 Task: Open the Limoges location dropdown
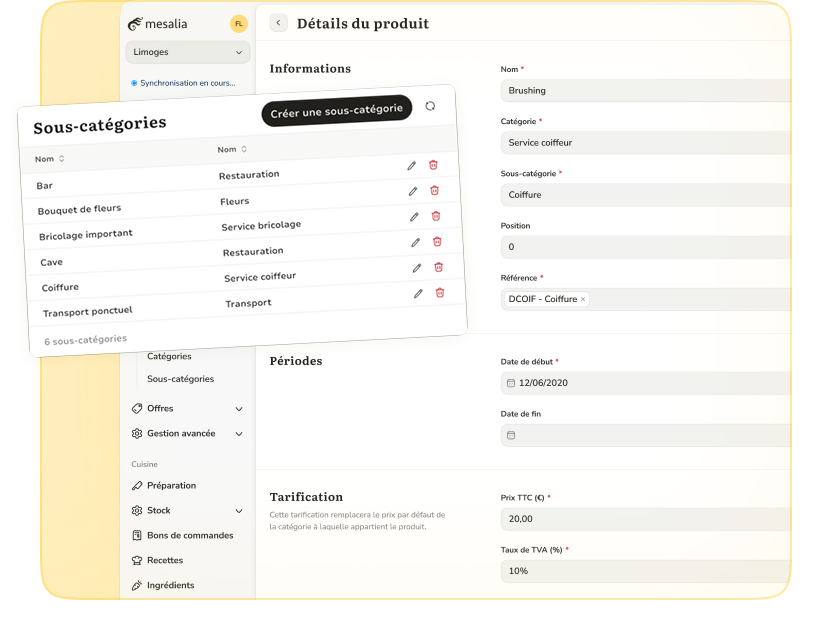click(x=187, y=52)
